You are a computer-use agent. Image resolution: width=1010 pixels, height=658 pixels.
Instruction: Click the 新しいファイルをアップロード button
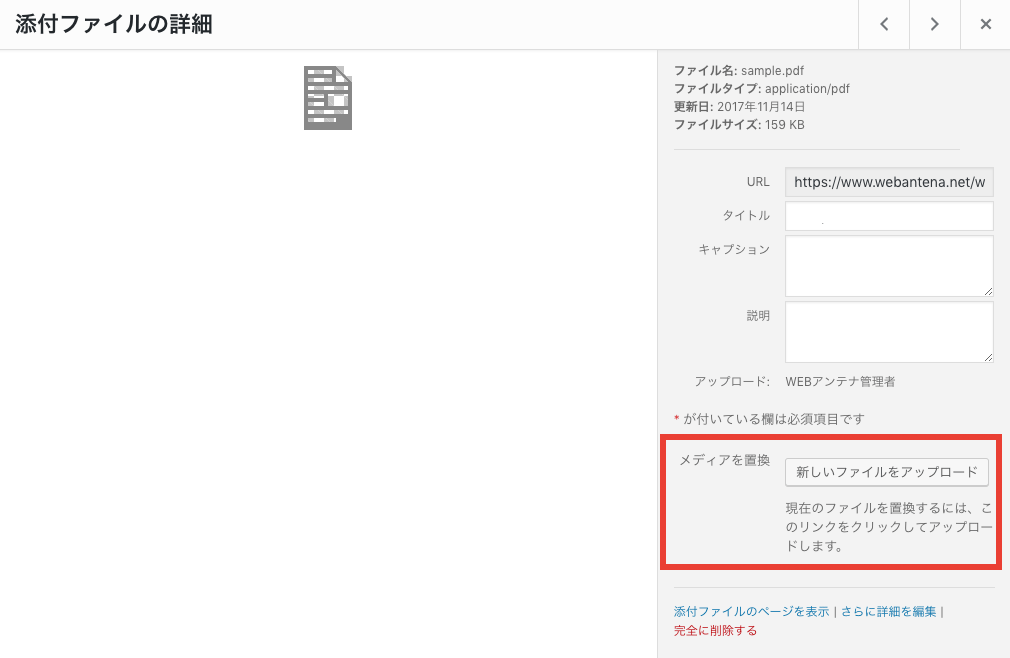tap(886, 471)
